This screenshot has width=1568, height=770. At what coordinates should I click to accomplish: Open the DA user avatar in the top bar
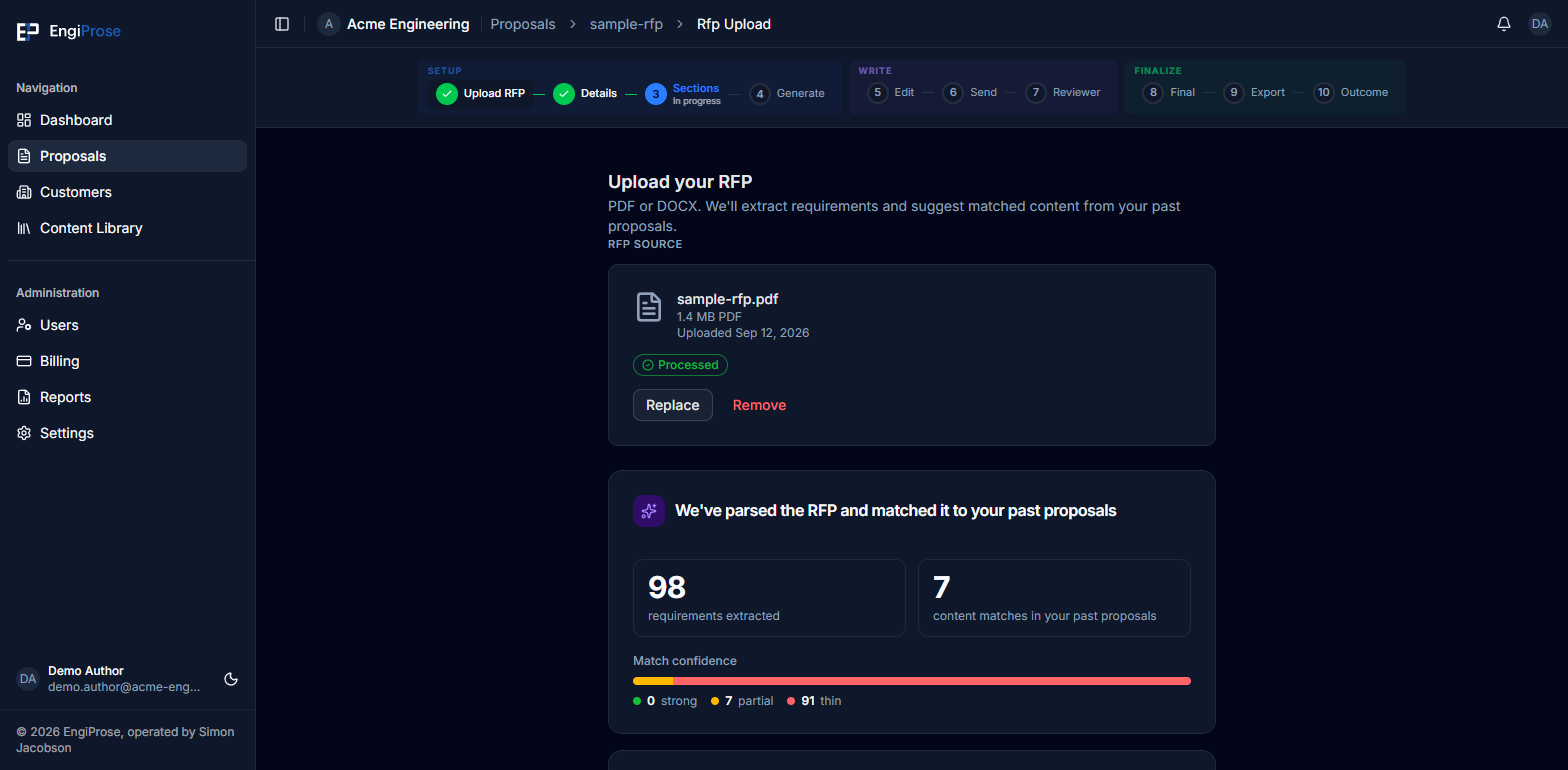pyautogui.click(x=1540, y=24)
